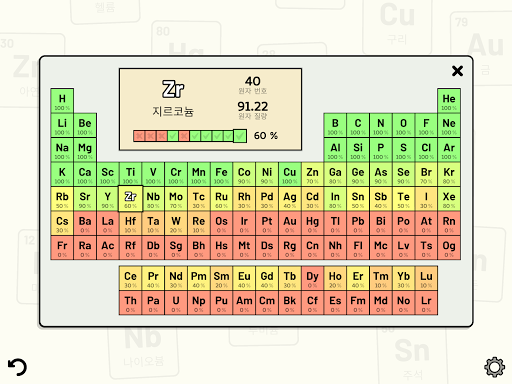Click the last green checkmark in progress bar
Screen dimensions: 512x384
[x=240, y=136]
